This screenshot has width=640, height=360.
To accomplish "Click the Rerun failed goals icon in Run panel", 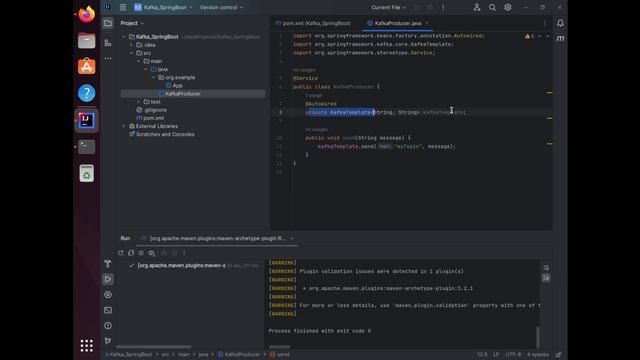I will (x=131, y=253).
